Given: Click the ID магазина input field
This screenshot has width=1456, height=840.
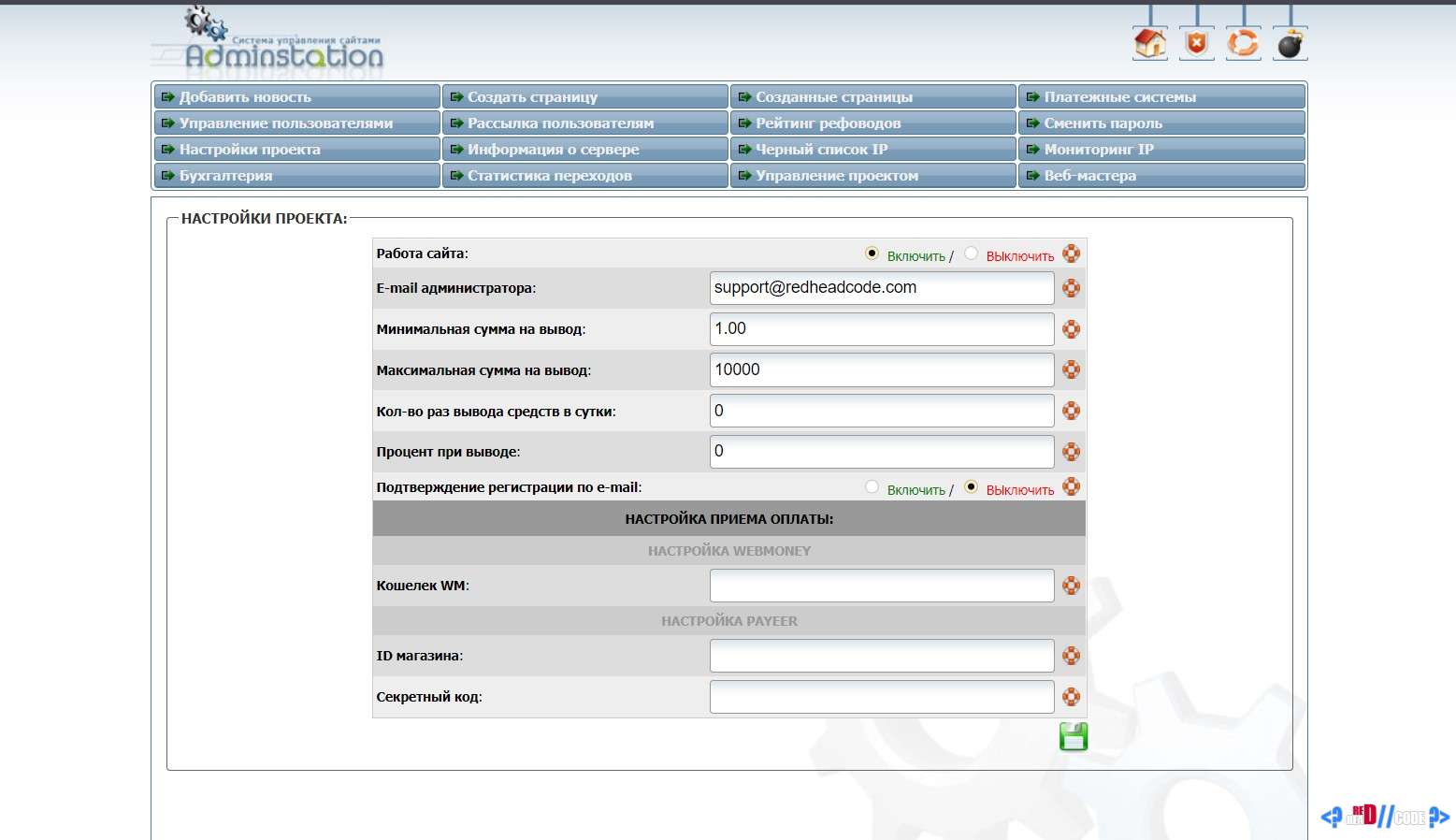Looking at the screenshot, I should [882, 656].
